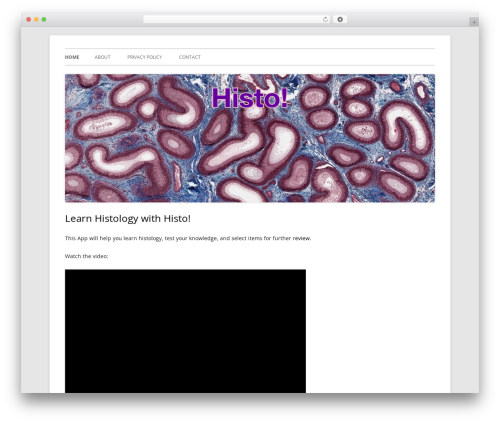
Task: Maximize the window with the green button
Action: (x=44, y=19)
